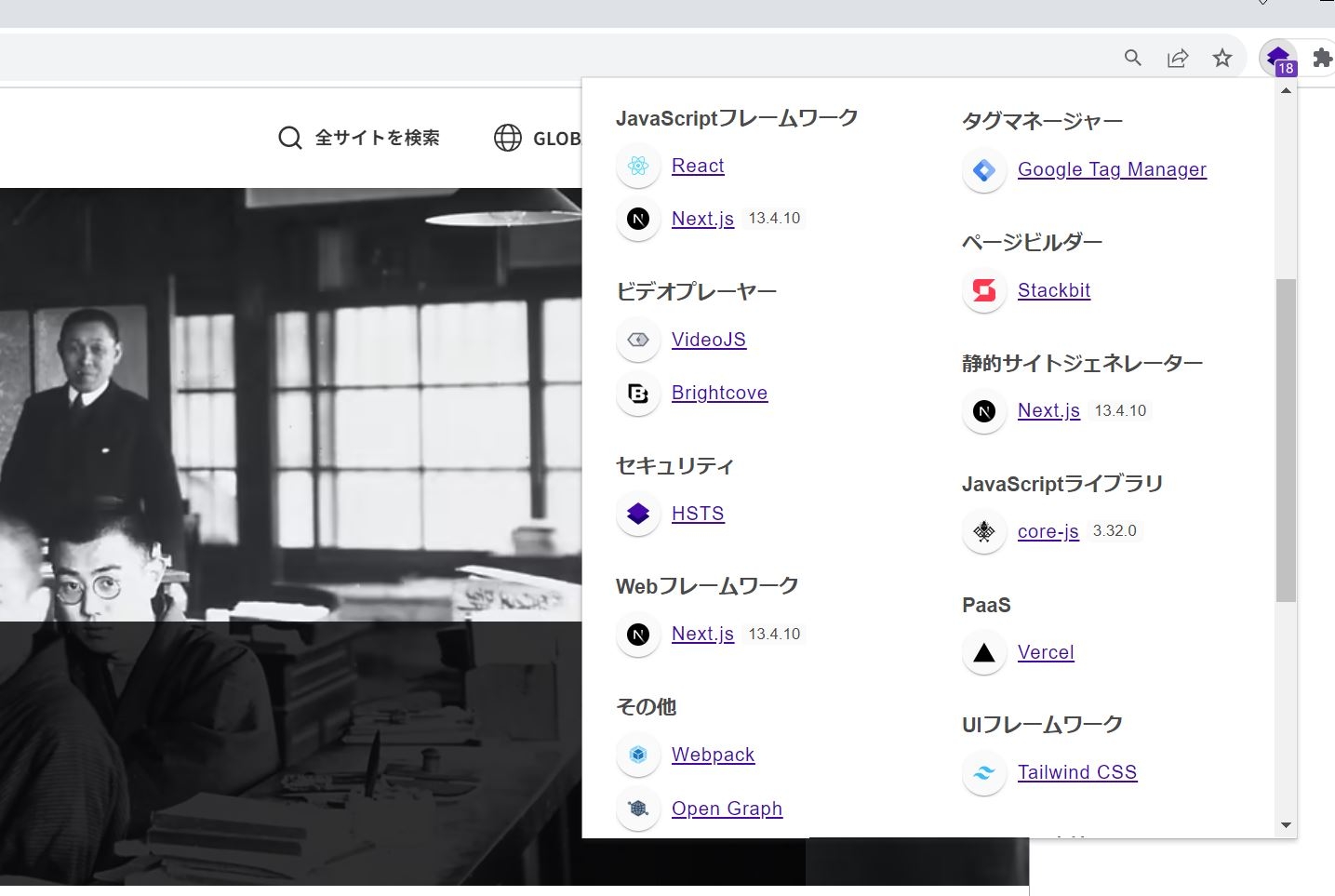Click the zoom magnifier icon in address bar
Screen dimensions: 1335x896
click(x=1132, y=59)
